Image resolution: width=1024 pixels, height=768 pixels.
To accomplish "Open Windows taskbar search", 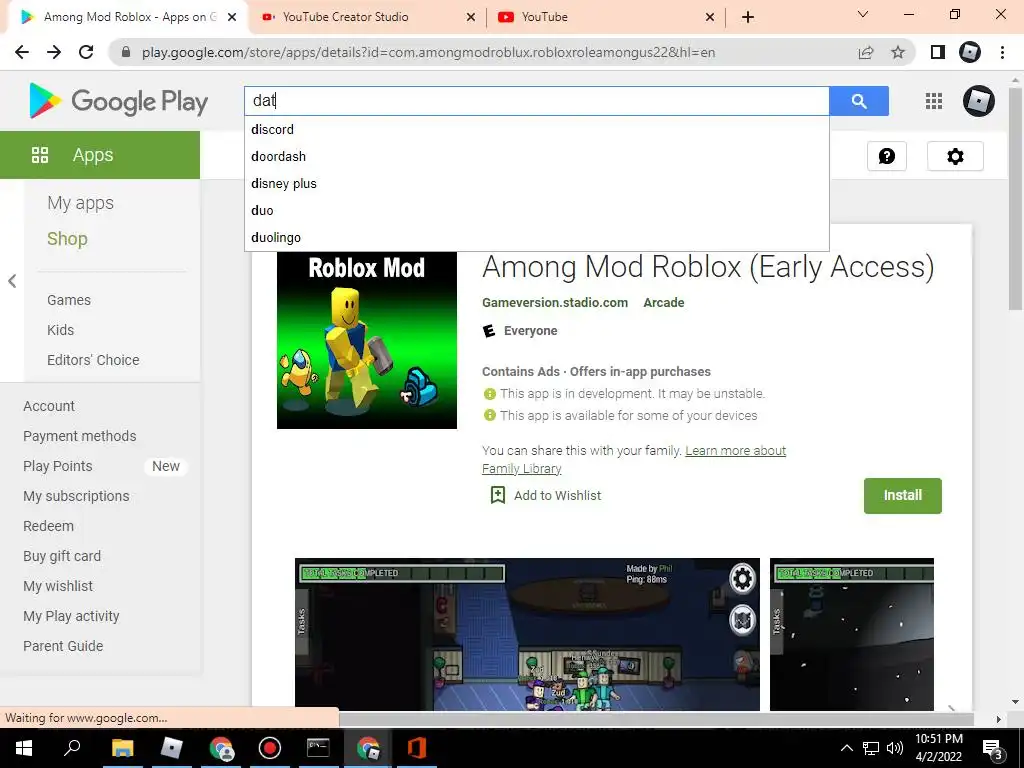I will click(72, 748).
